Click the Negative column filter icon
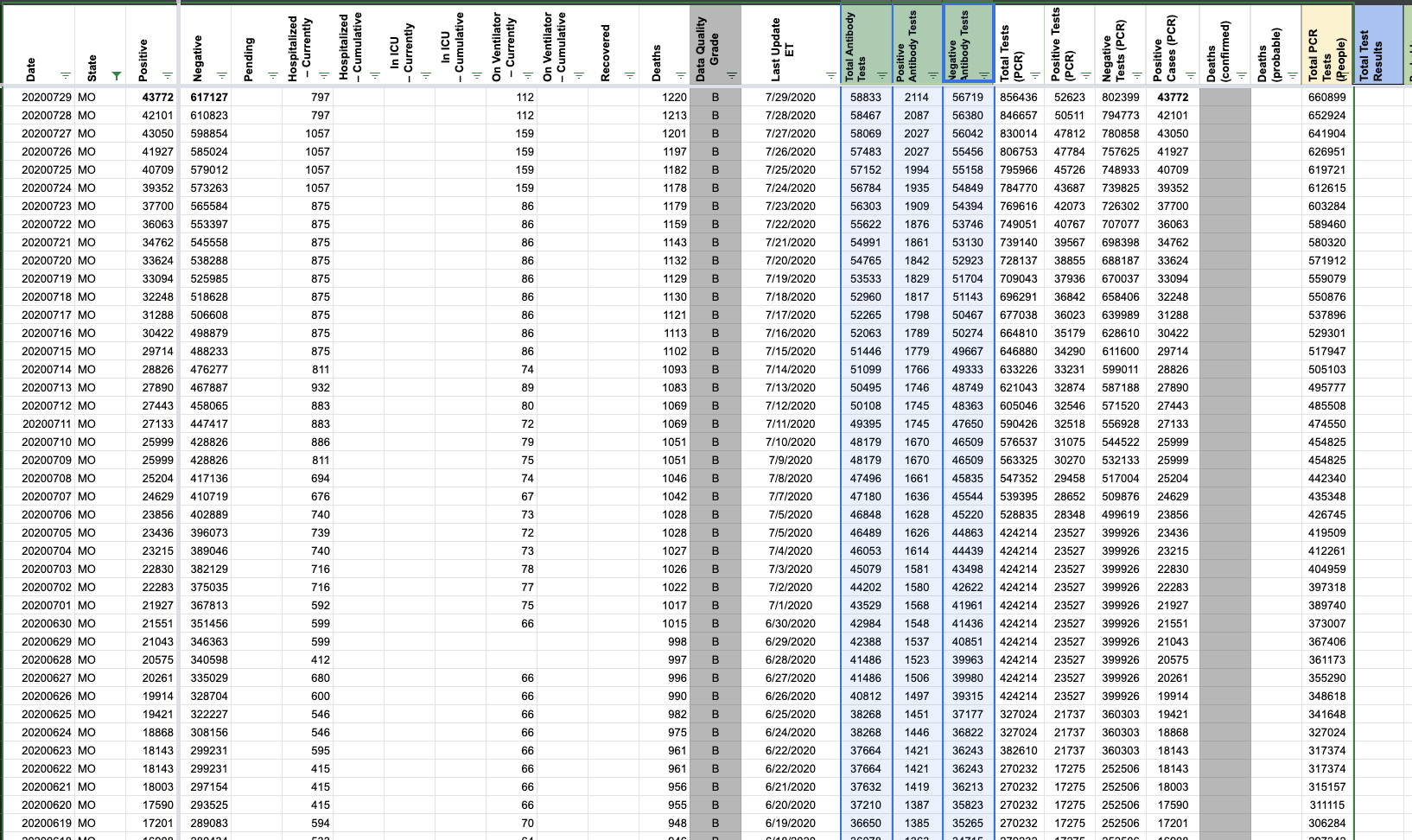 click(221, 76)
